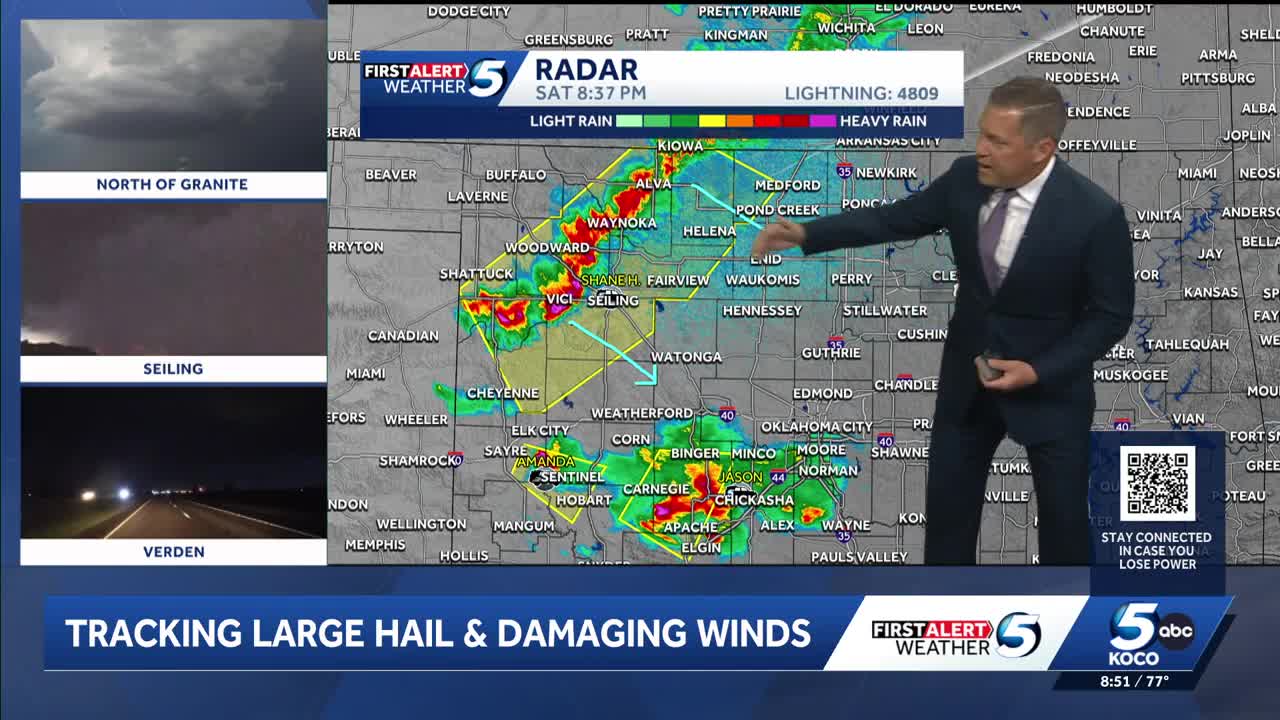
Task: Click the MANGUM city label
Action: pyautogui.click(x=524, y=526)
